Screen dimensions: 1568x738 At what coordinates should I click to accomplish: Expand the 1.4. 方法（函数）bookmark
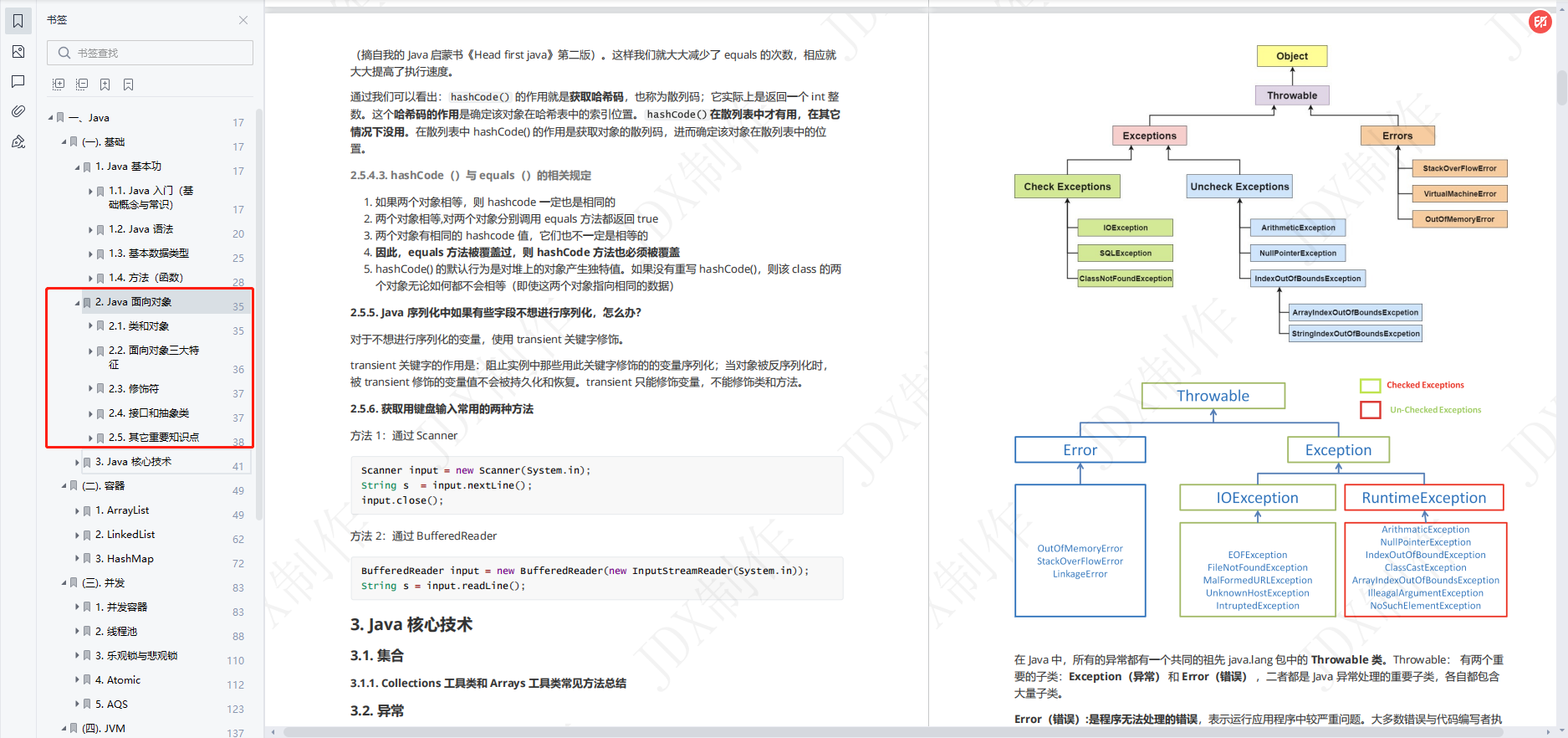pos(91,278)
